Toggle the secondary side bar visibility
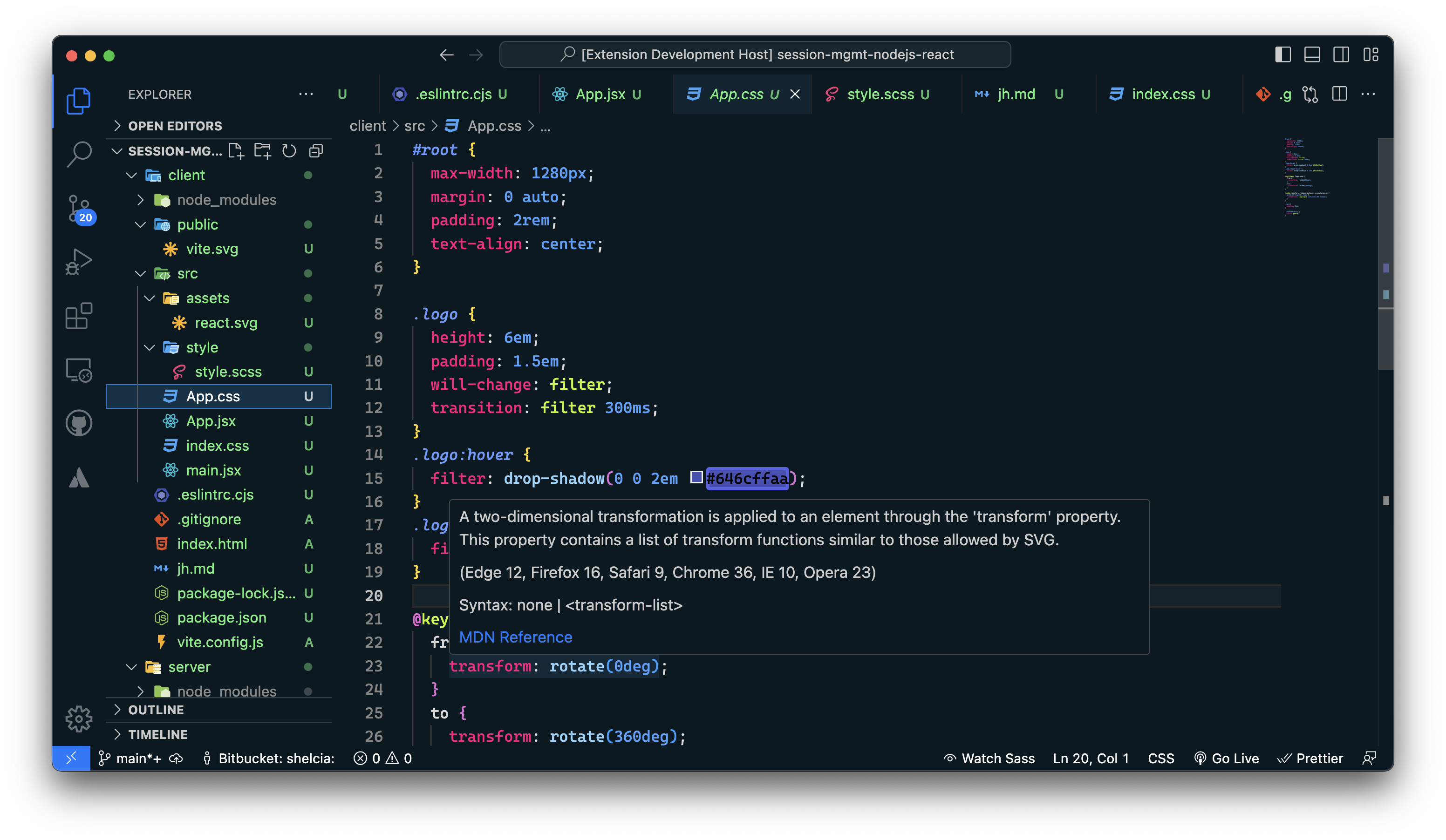This screenshot has width=1446, height=840. pos(1341,54)
